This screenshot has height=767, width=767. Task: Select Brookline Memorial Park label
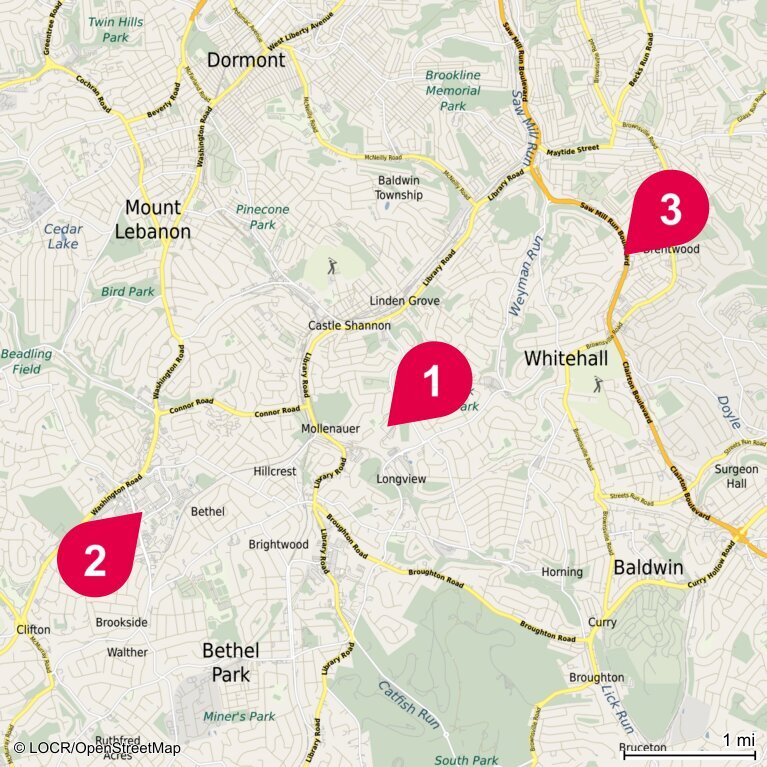453,90
